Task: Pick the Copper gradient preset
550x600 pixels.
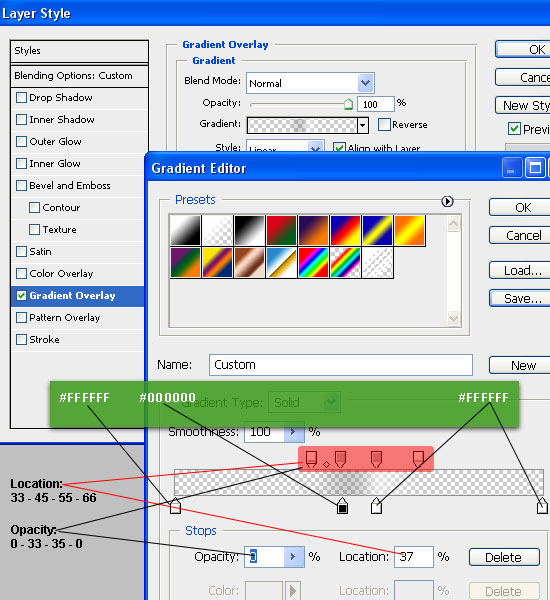Action: (249, 262)
